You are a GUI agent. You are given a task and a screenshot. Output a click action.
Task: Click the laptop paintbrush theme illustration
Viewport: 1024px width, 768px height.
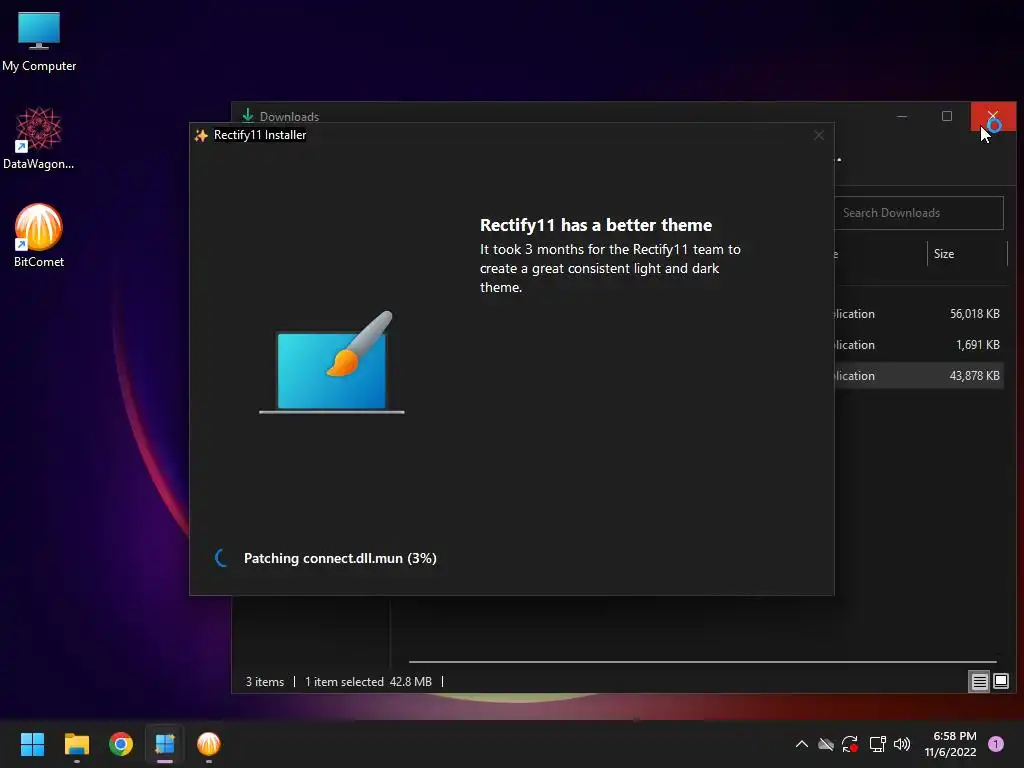332,362
